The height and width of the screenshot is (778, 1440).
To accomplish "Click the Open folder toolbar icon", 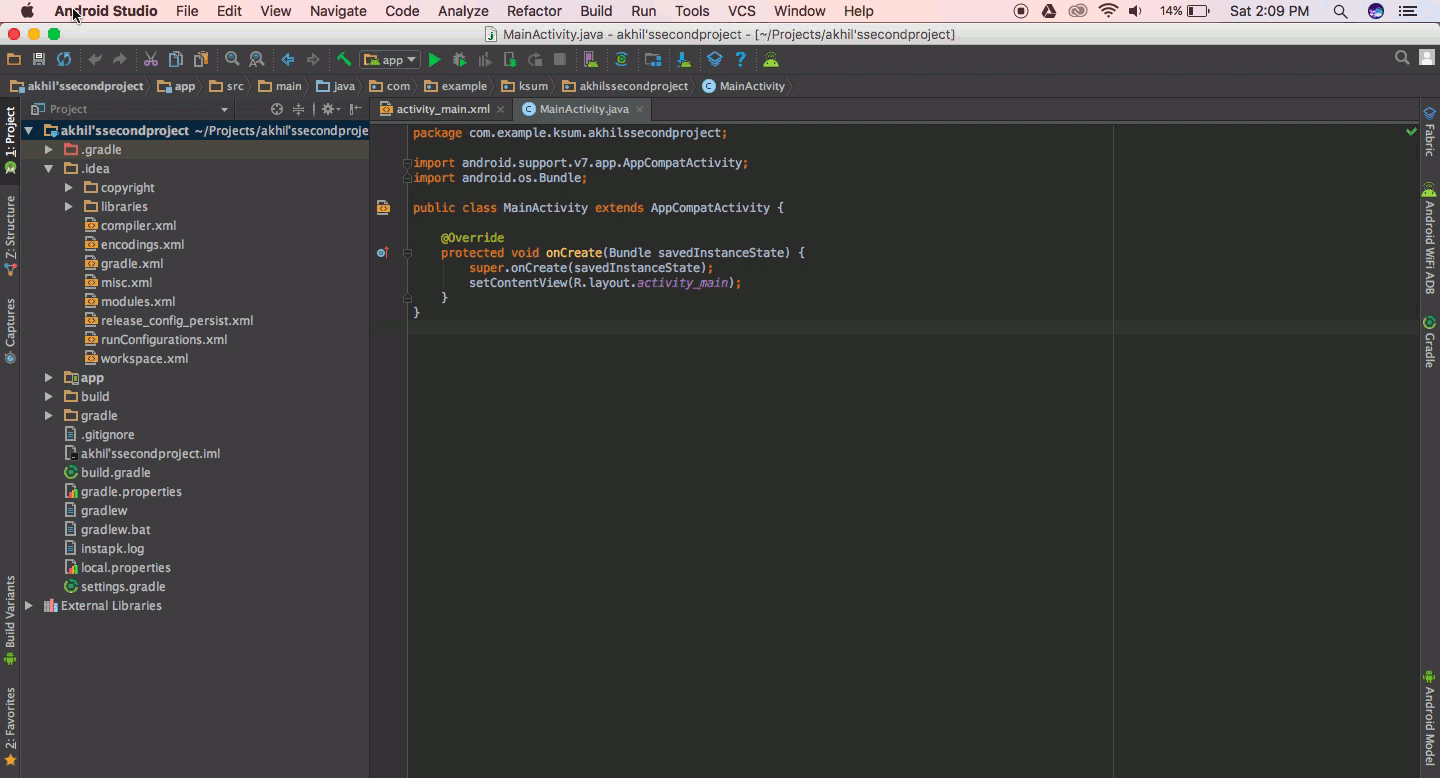I will point(14,60).
